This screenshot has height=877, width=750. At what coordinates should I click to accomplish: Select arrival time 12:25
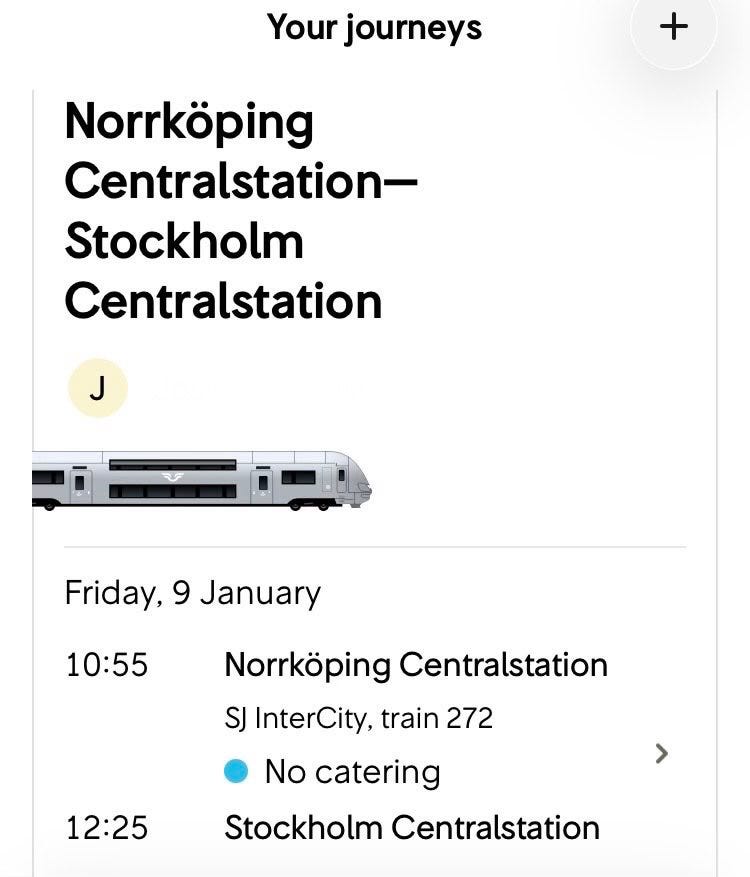pos(106,828)
